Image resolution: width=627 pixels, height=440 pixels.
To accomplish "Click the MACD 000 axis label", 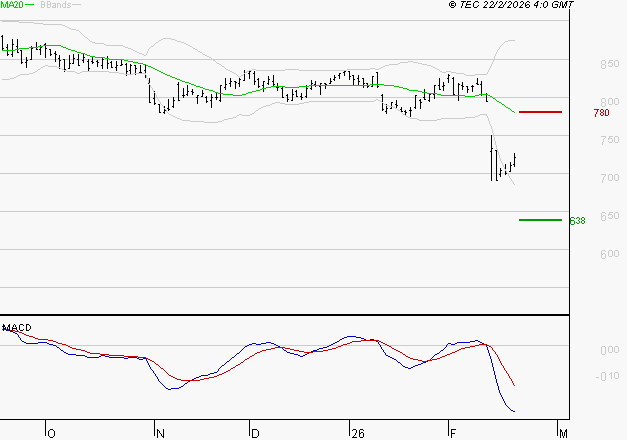I will click(609, 350).
